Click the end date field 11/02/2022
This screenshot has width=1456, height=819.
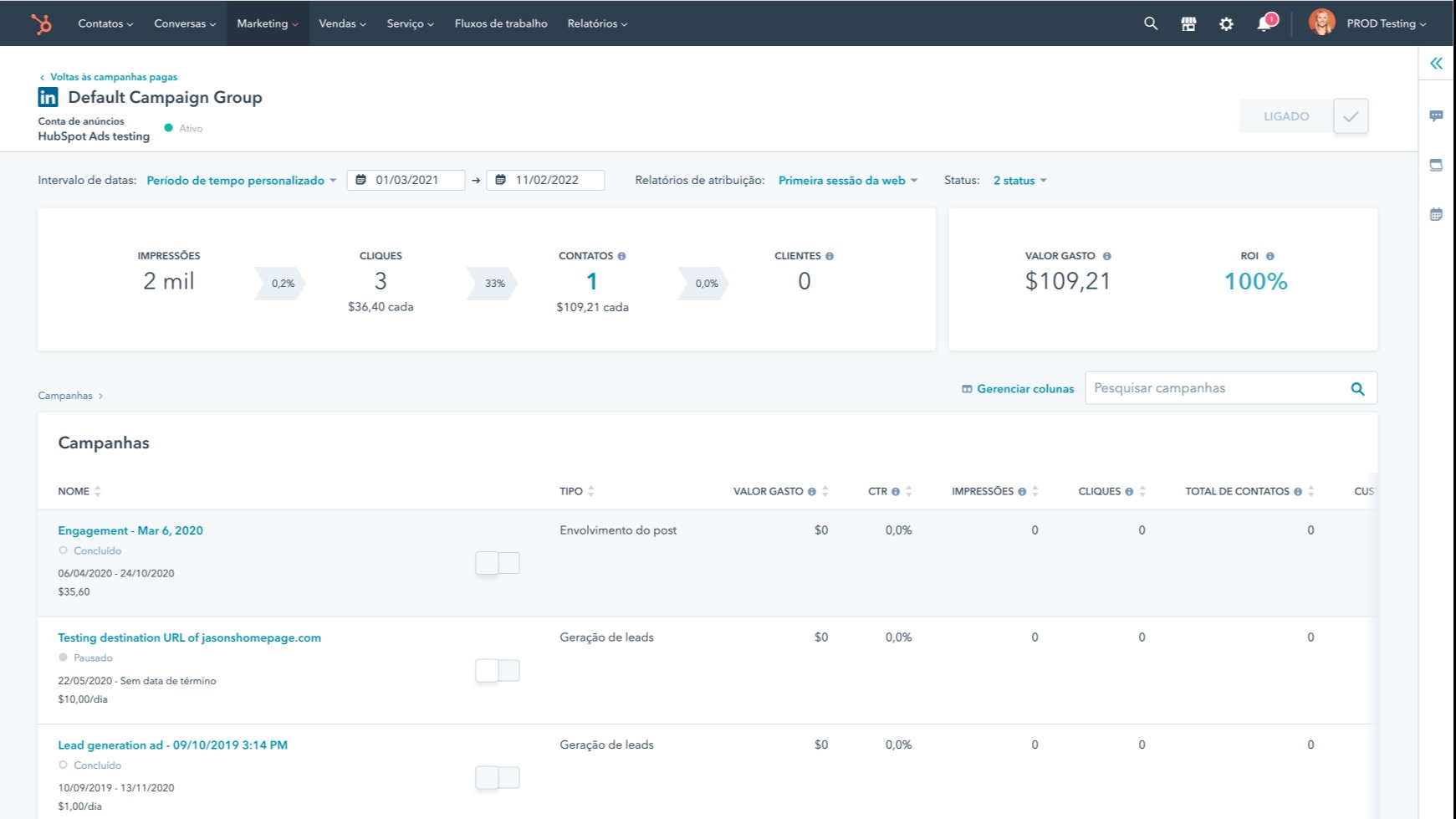545,180
